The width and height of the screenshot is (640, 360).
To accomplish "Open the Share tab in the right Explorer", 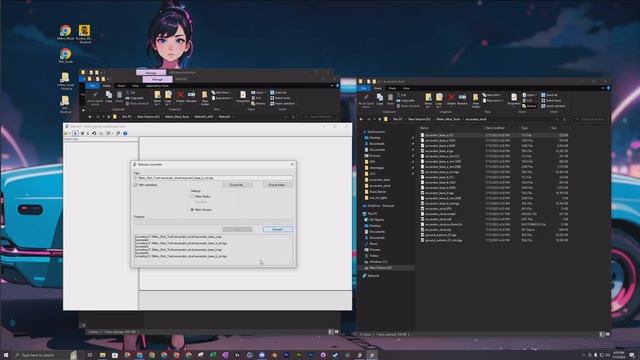I will [392, 88].
